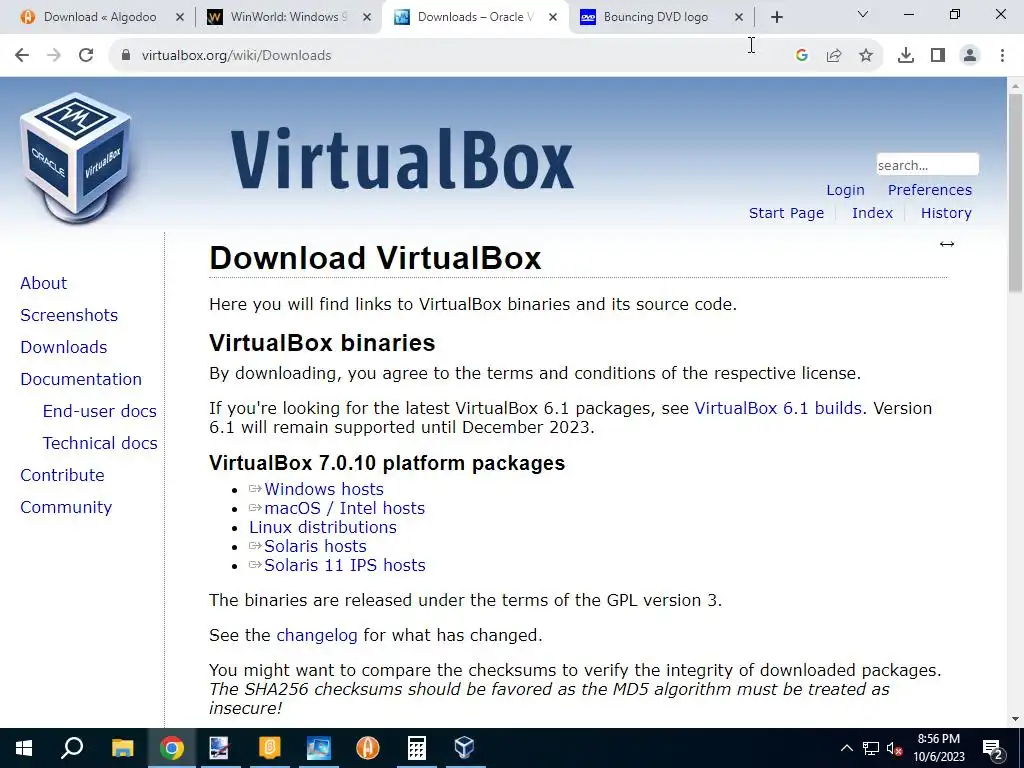
Task: Go to the Start Page link
Action: [786, 213]
